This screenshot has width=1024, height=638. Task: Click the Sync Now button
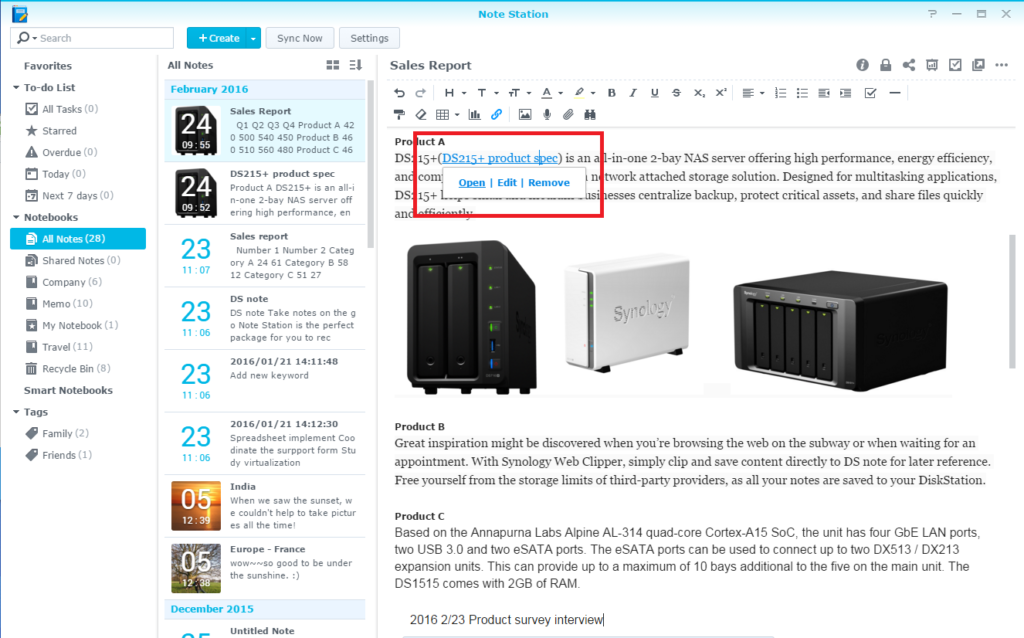tap(300, 38)
